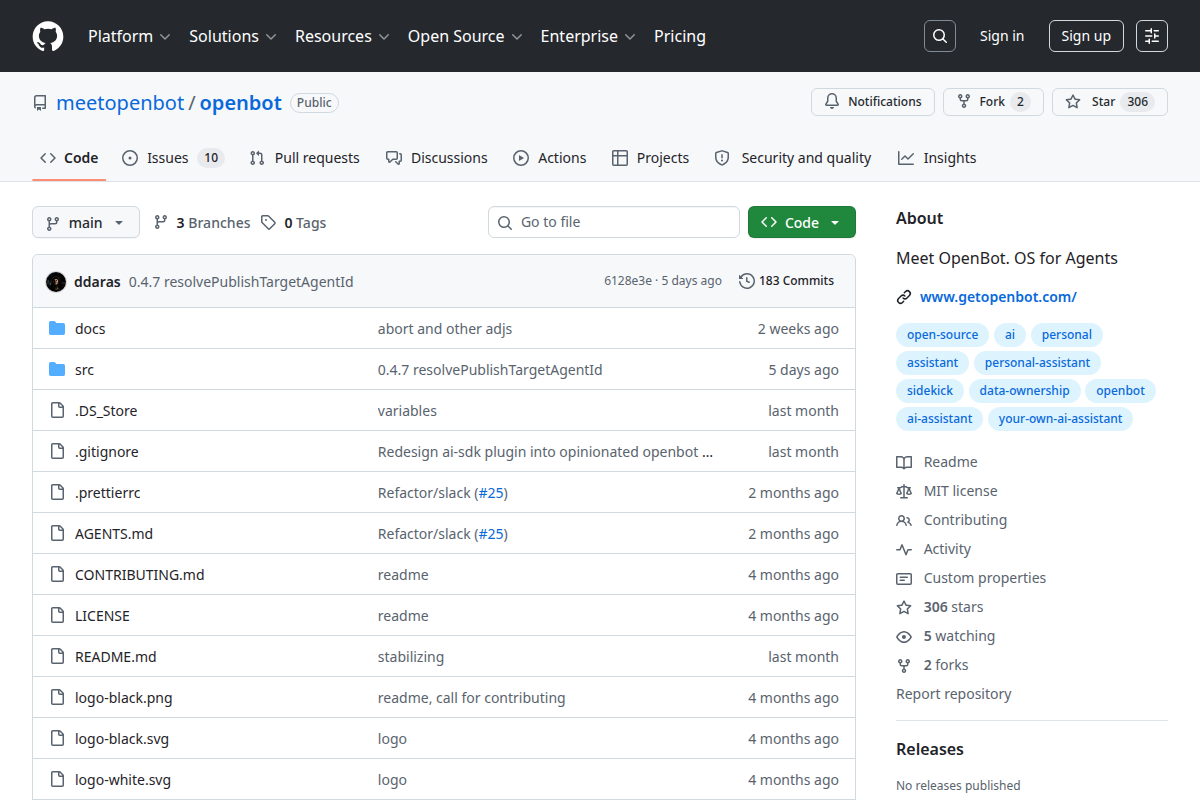Open the CONTRIBUTING.md file
The width and height of the screenshot is (1200, 800).
(x=139, y=575)
